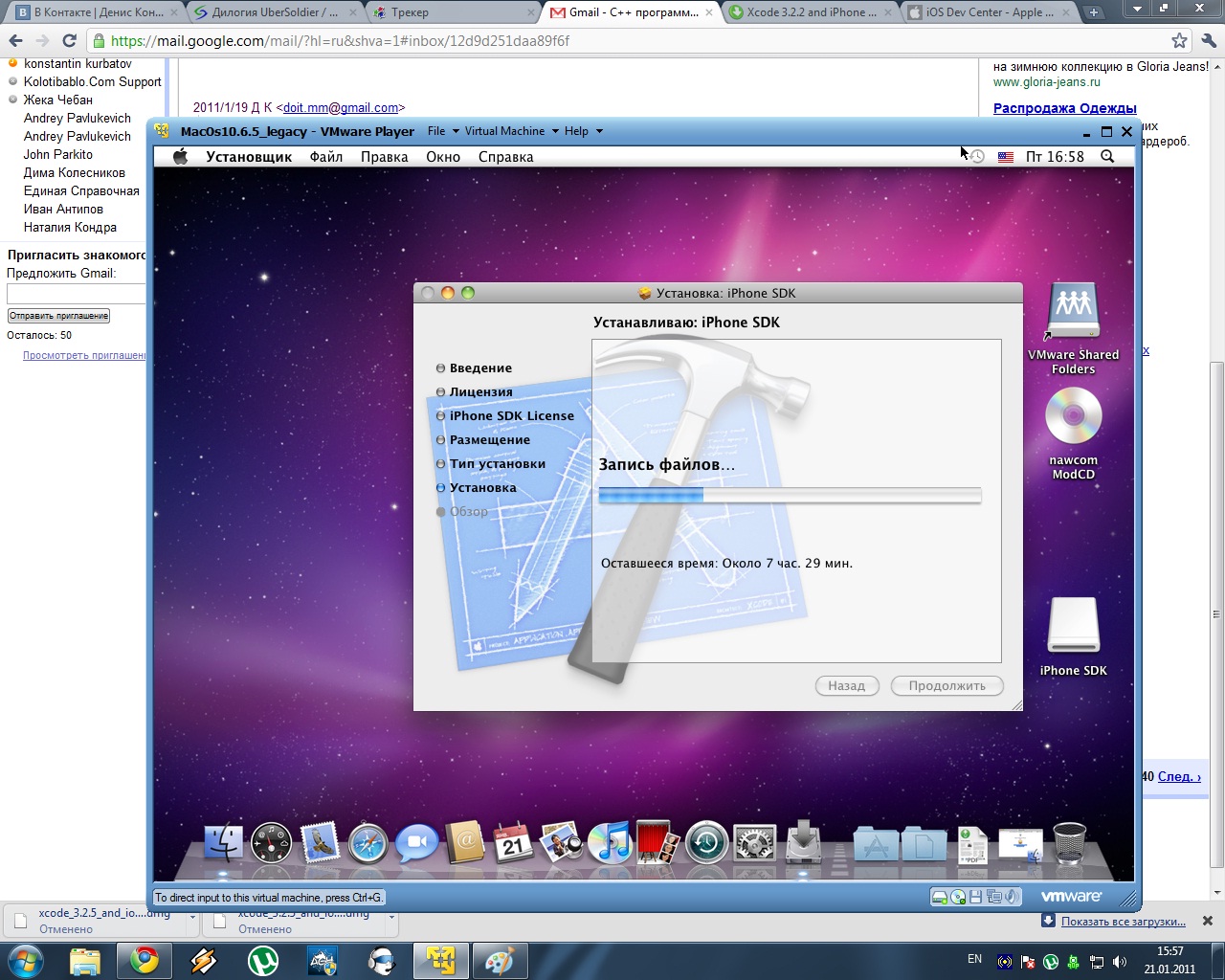Expand the VMware Help dropdown

click(583, 131)
